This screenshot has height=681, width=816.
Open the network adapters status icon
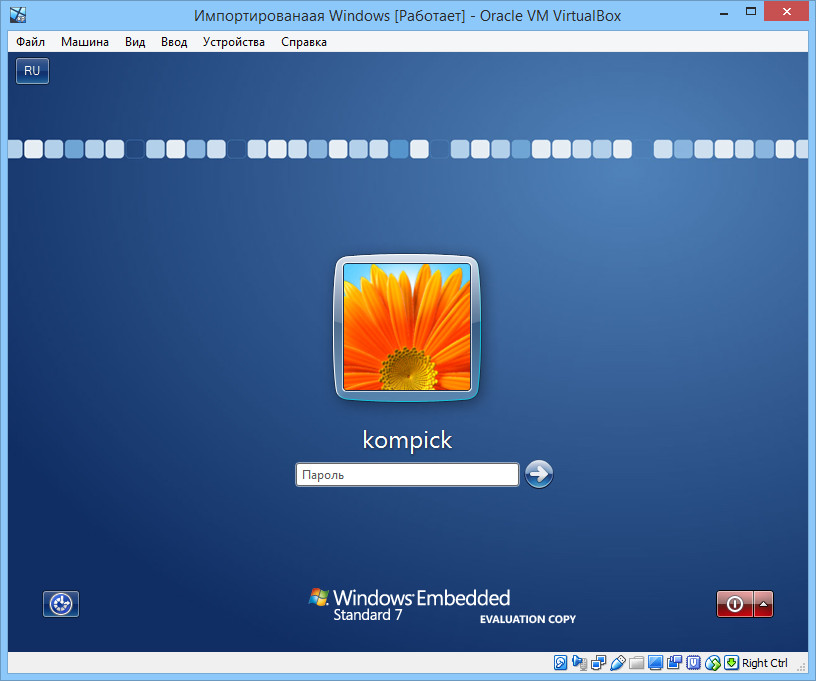pyautogui.click(x=598, y=663)
